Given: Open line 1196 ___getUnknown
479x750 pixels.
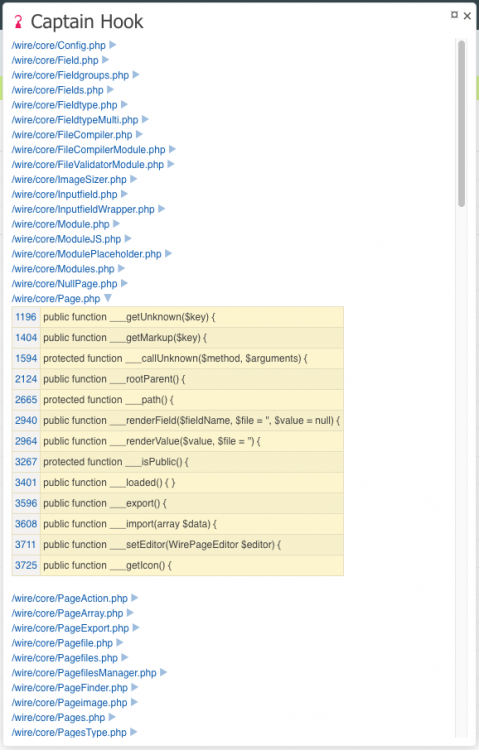Looking at the screenshot, I should point(26,317).
